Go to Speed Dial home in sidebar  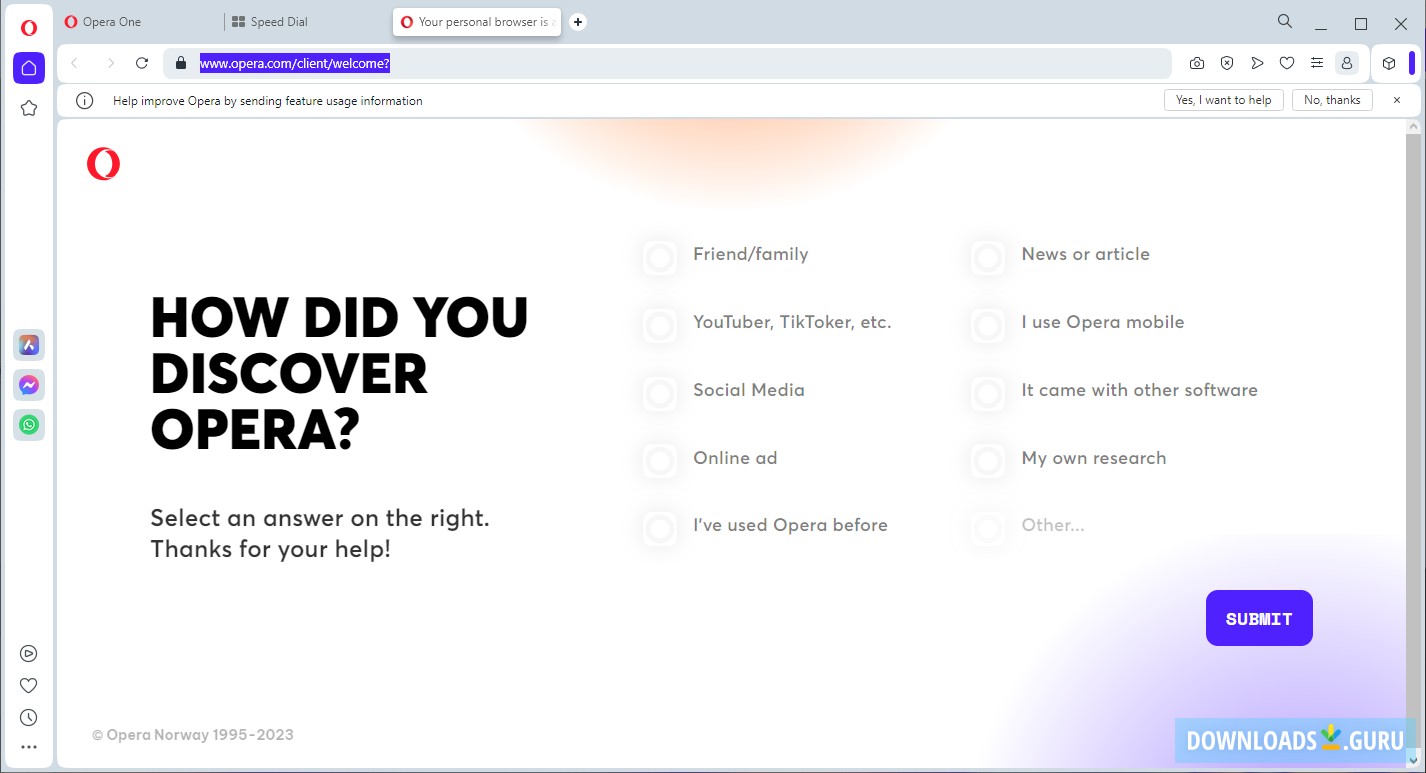pyautogui.click(x=29, y=68)
